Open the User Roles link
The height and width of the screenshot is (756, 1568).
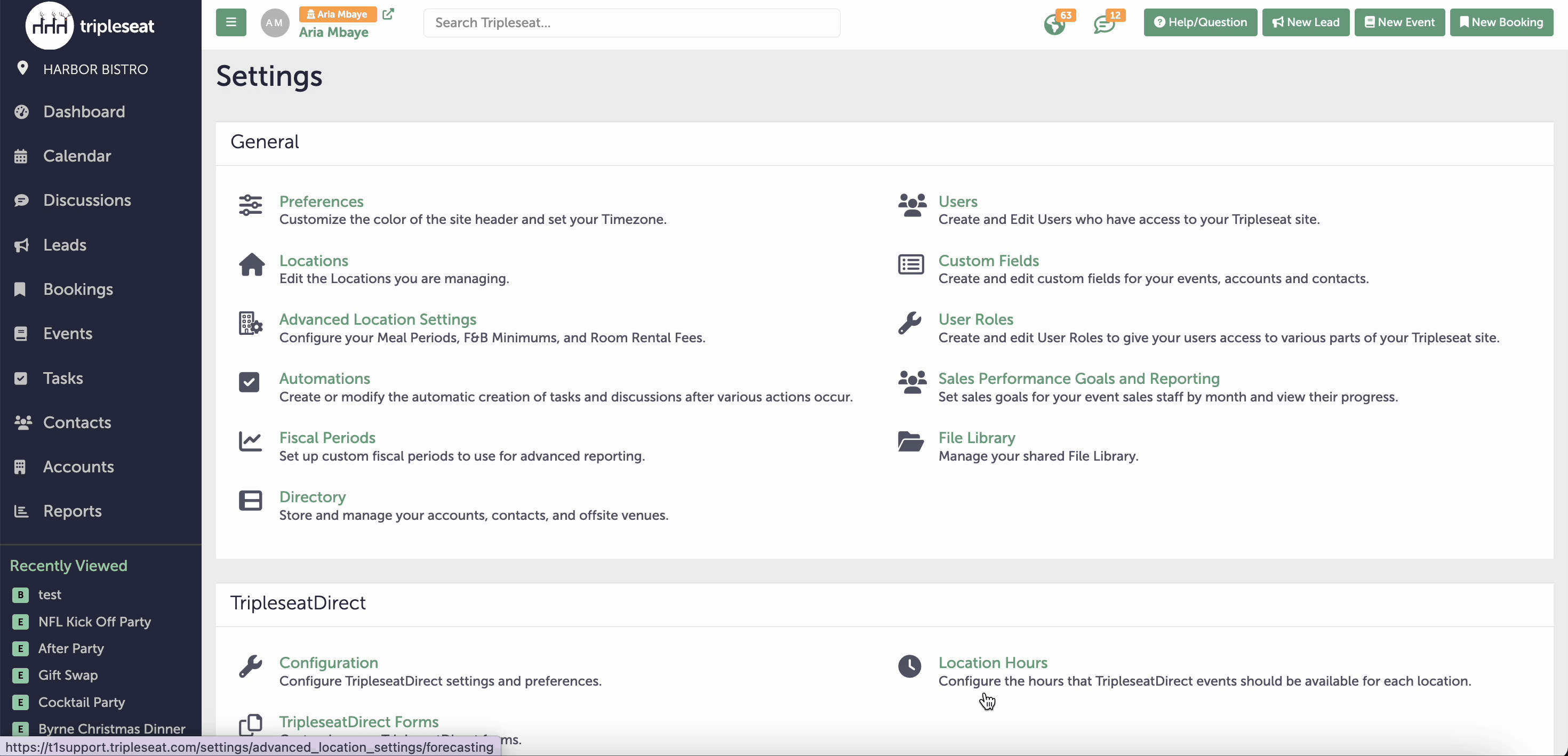point(976,319)
